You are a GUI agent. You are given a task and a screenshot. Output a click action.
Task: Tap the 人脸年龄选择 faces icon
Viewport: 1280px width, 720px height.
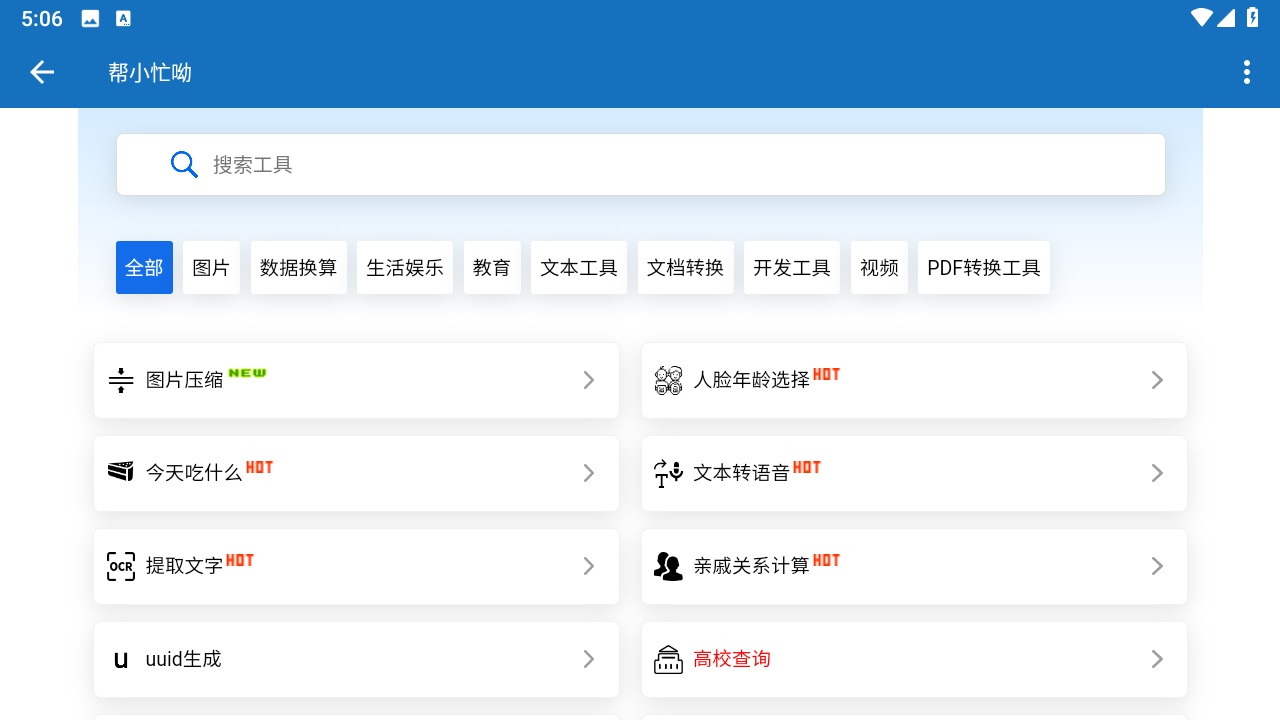pos(668,380)
